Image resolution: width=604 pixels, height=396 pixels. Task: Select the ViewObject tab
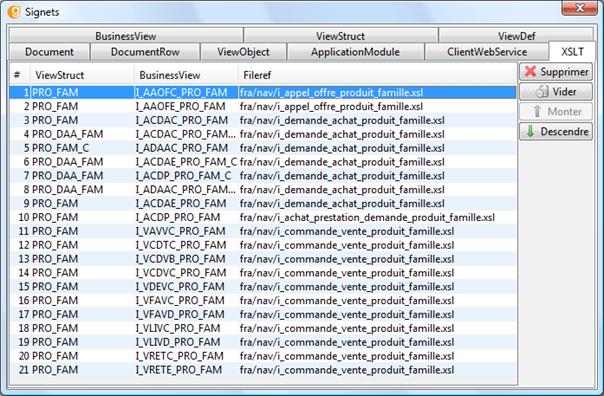point(243,52)
